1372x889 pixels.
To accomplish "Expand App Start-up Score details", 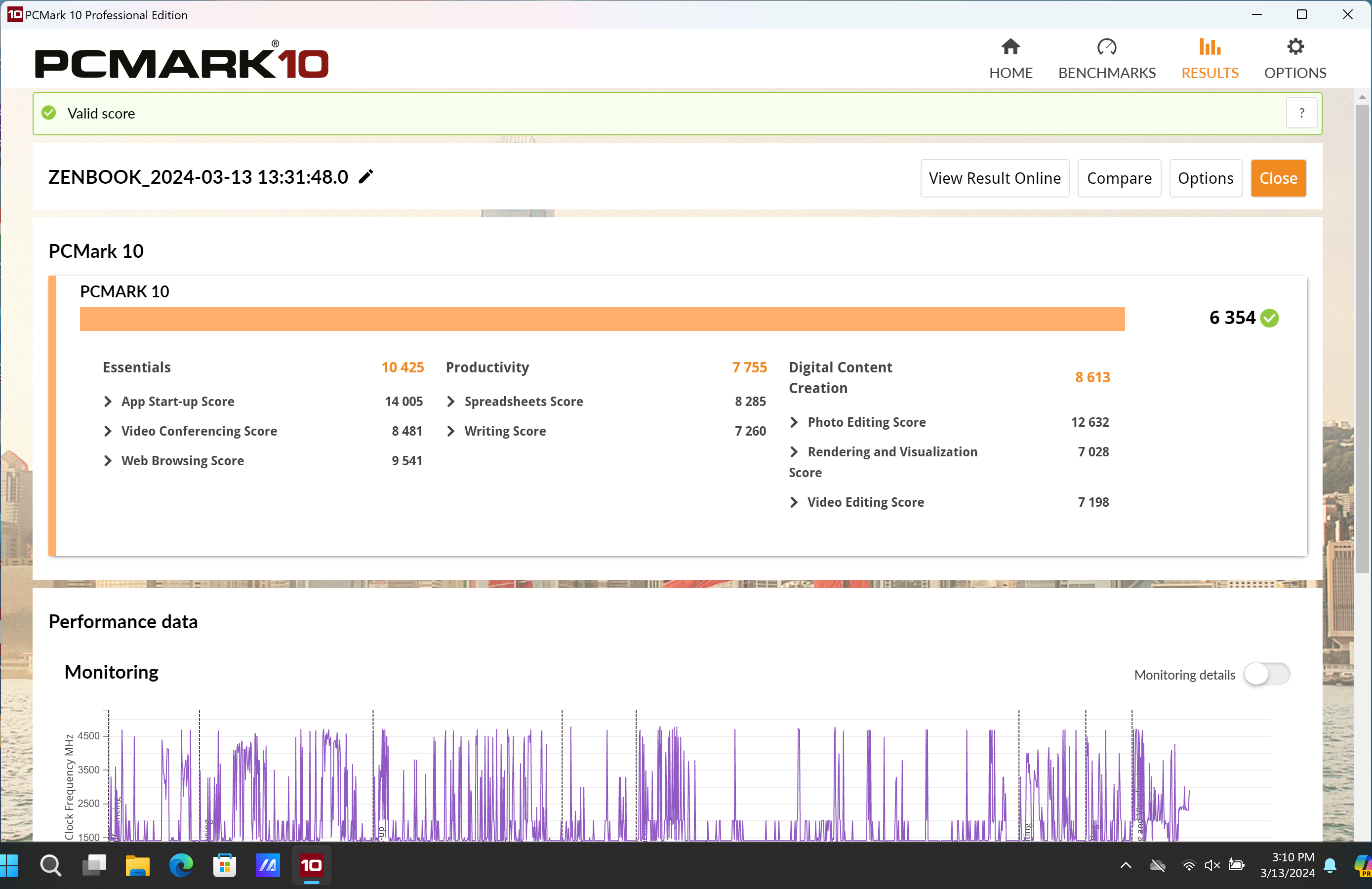I will point(108,401).
